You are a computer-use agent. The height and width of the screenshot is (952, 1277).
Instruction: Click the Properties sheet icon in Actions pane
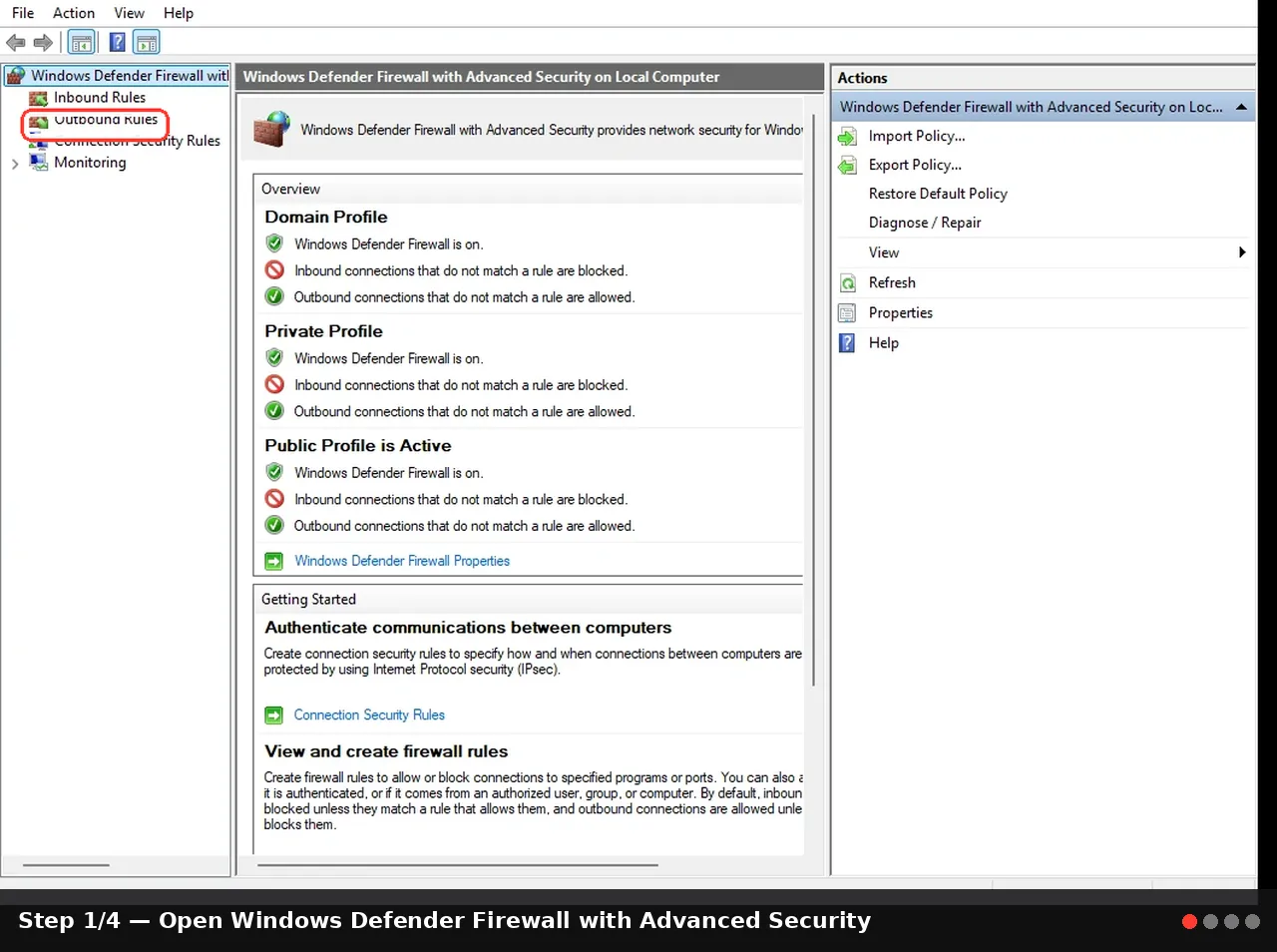click(847, 313)
